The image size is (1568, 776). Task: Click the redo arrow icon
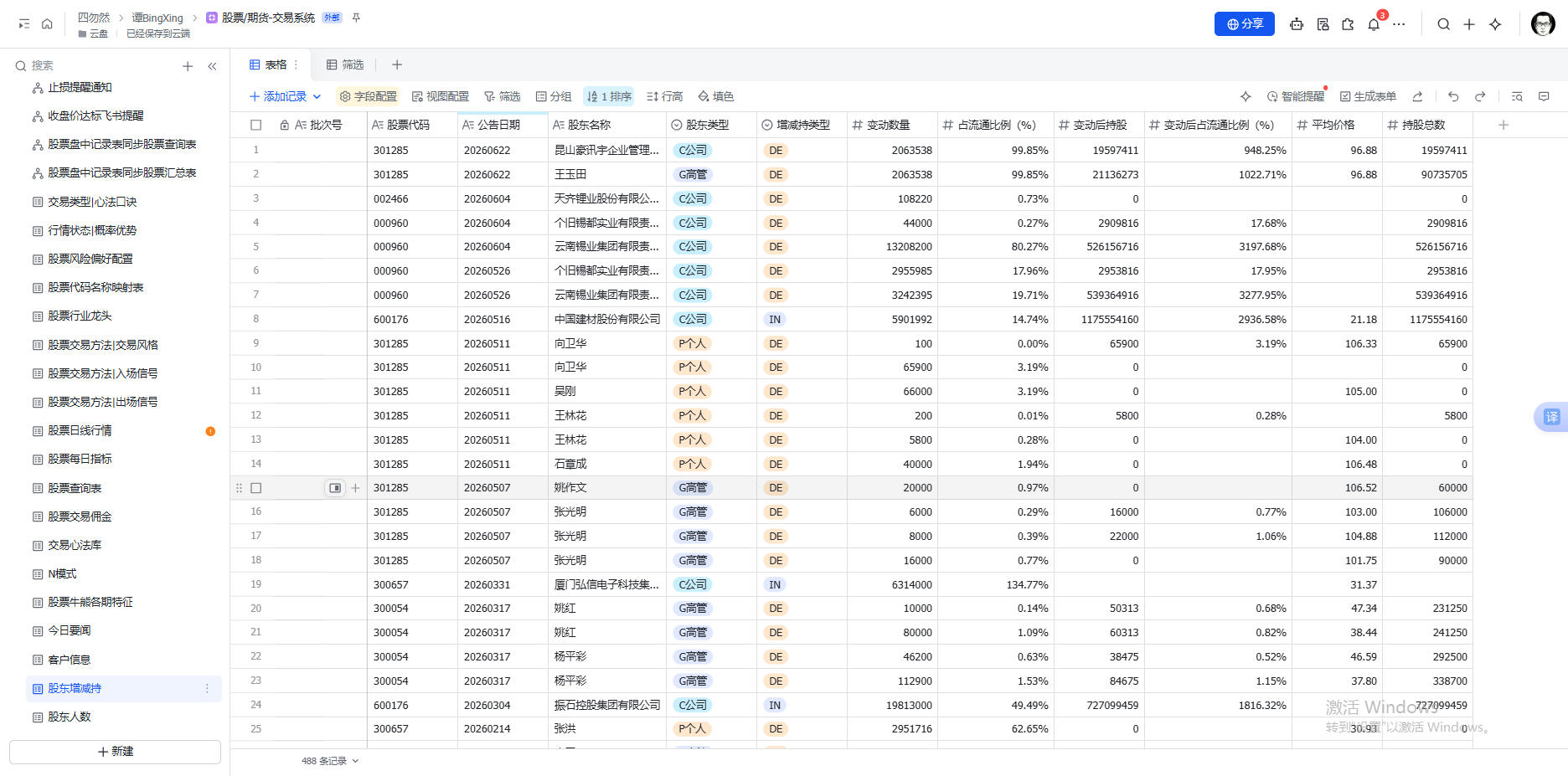[x=1480, y=96]
